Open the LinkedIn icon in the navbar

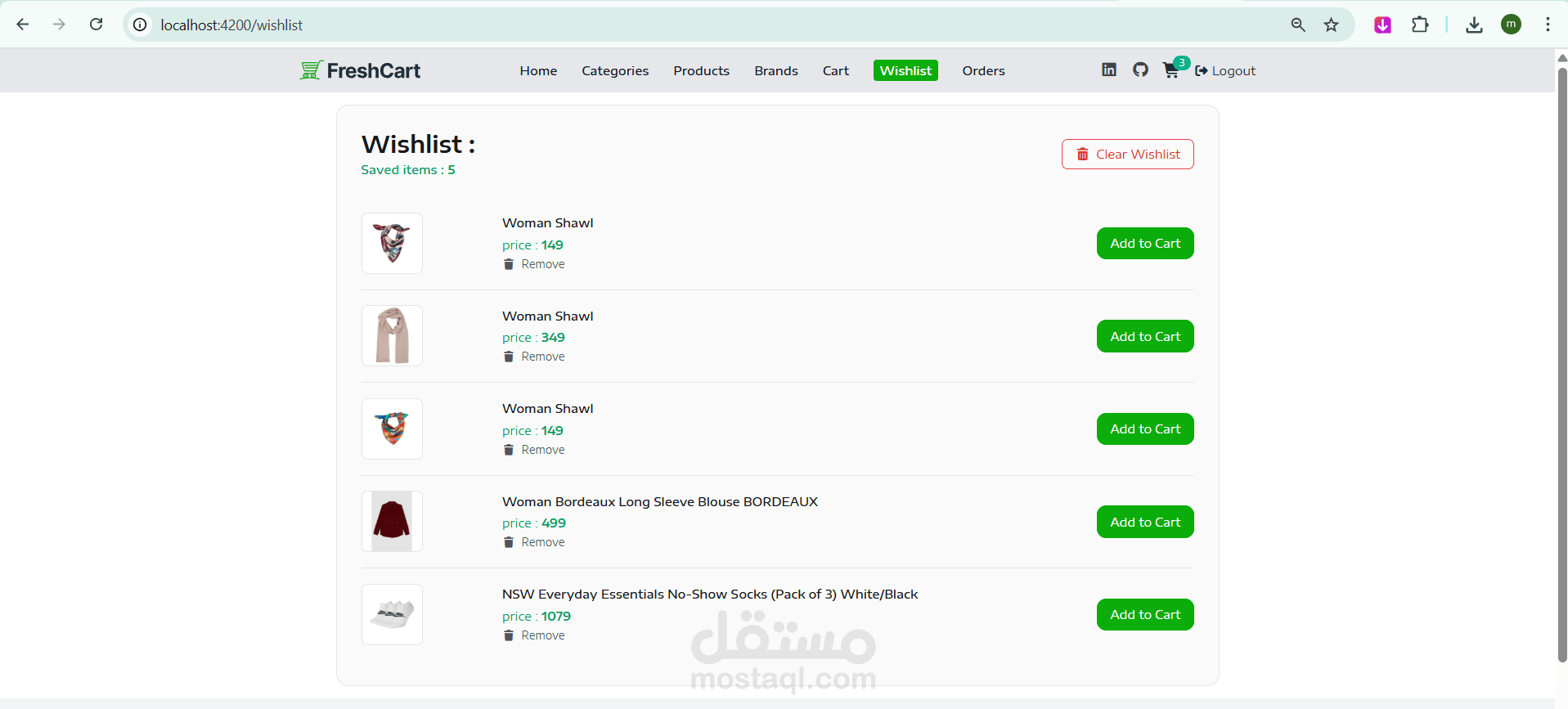[1109, 70]
